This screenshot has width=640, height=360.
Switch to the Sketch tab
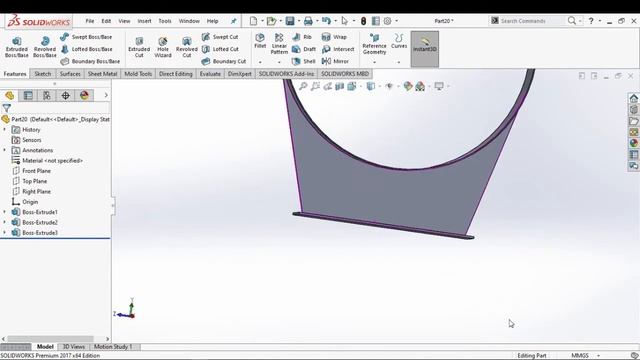[x=42, y=74]
